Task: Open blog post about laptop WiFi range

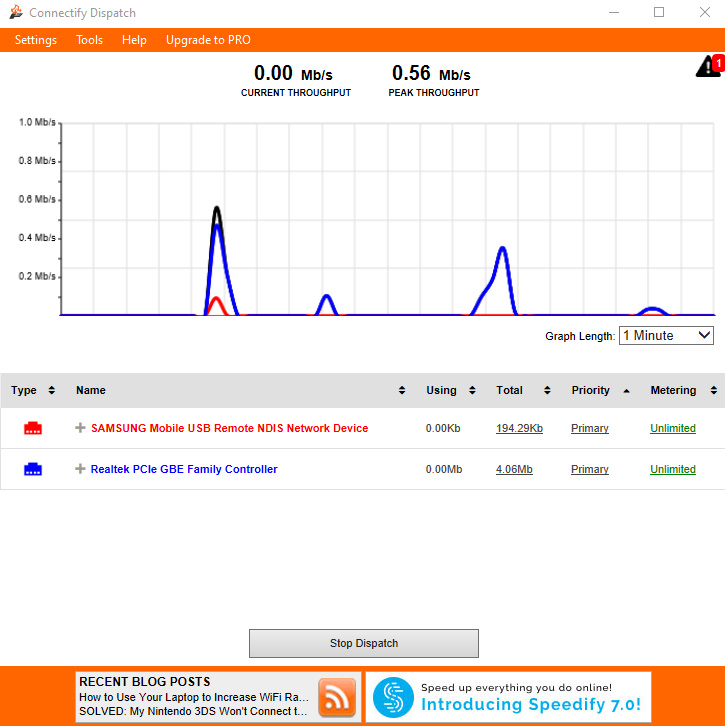Action: (x=194, y=697)
